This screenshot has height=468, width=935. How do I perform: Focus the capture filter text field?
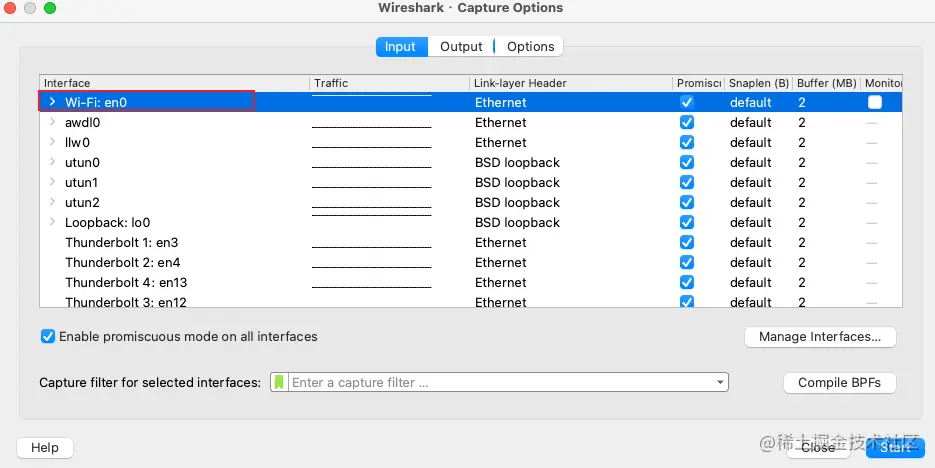click(x=500, y=382)
